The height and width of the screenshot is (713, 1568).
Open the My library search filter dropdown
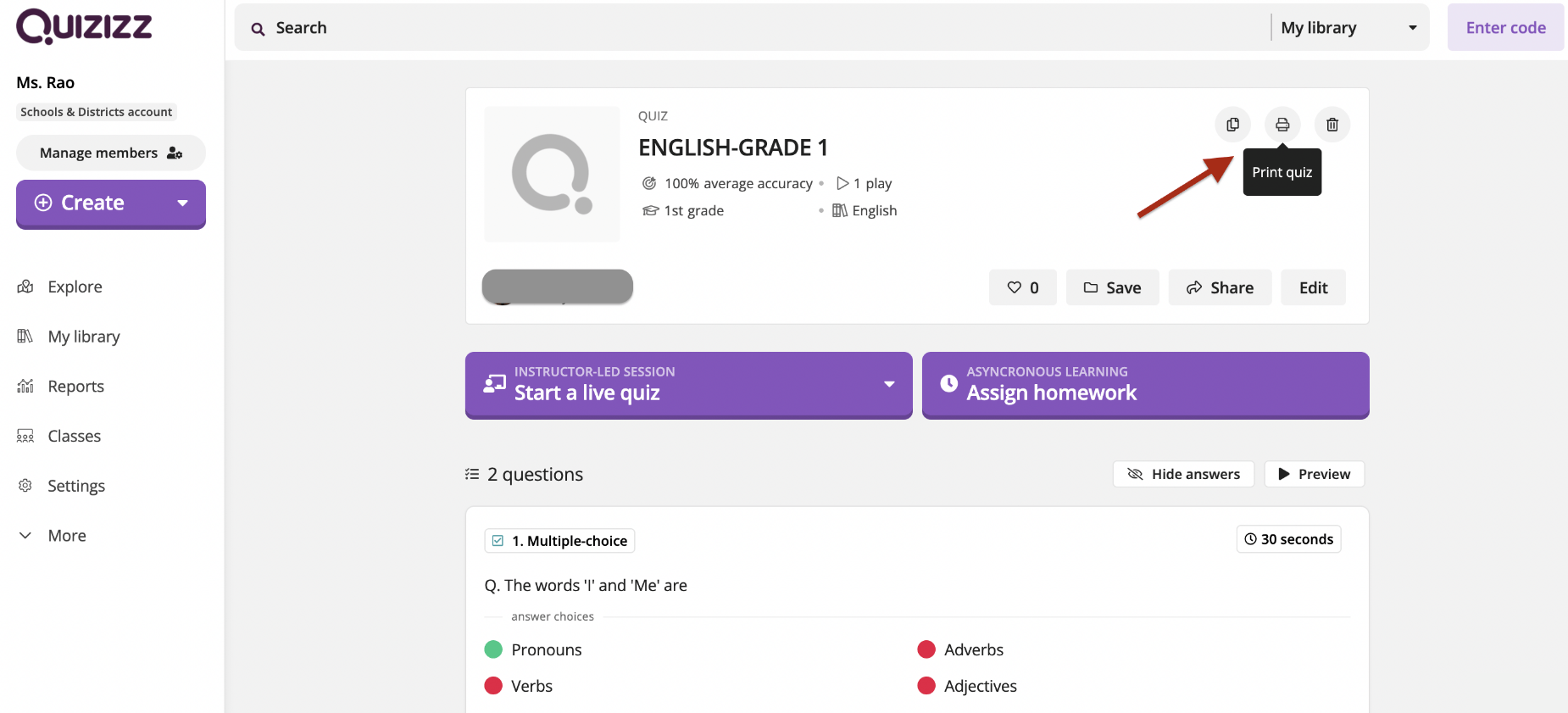tap(1348, 28)
